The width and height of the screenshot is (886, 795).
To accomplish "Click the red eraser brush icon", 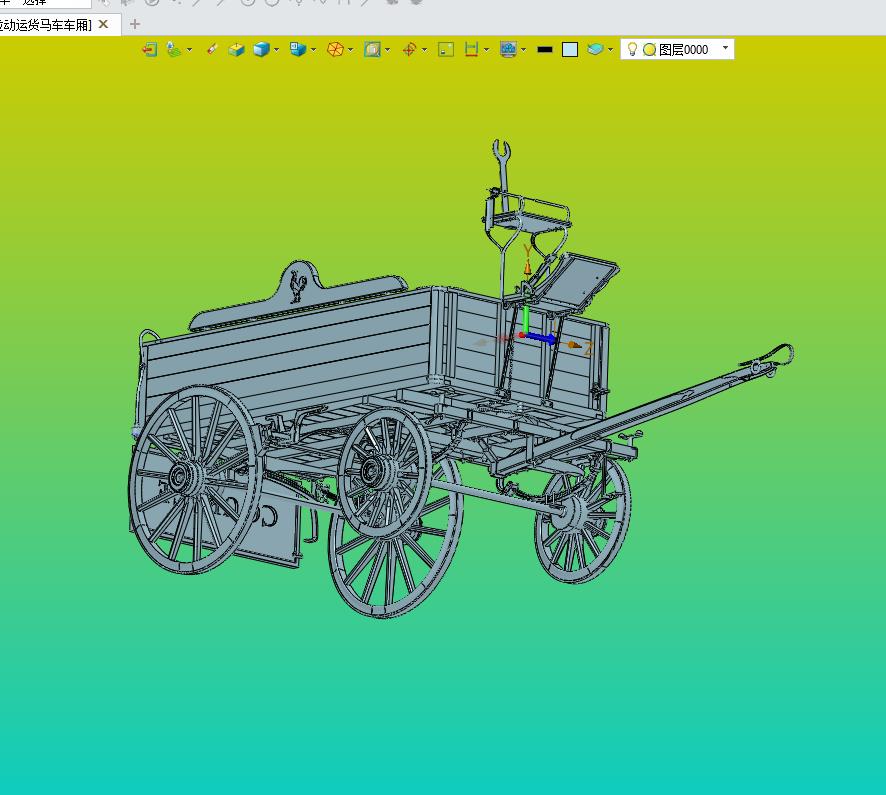I will coord(212,50).
